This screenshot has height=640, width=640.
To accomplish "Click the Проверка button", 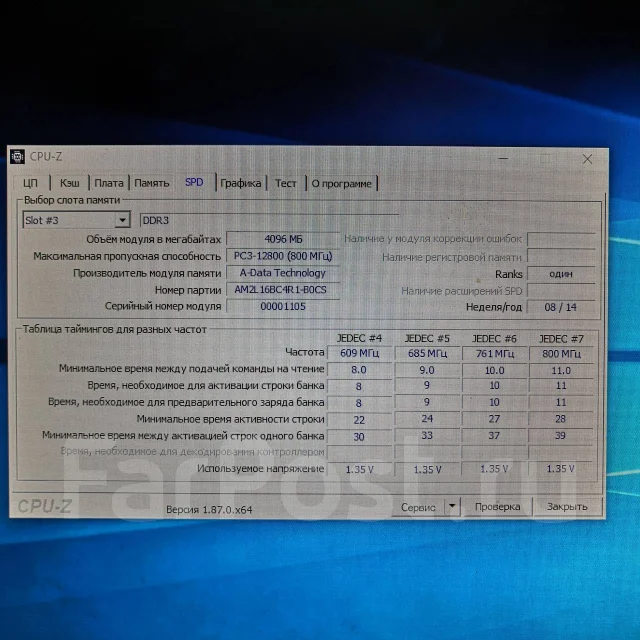I will [498, 507].
